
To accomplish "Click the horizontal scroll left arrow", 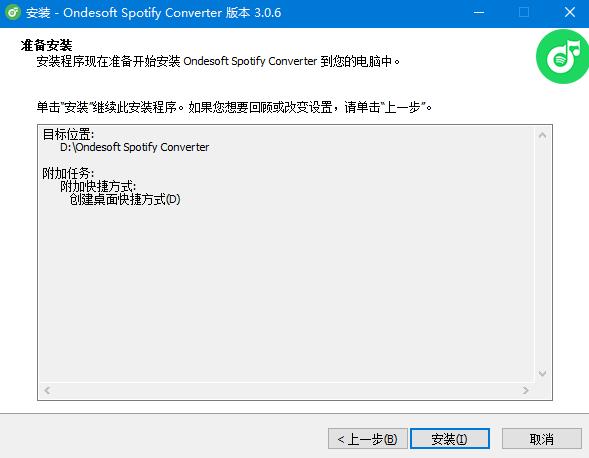I will click(x=47, y=390).
